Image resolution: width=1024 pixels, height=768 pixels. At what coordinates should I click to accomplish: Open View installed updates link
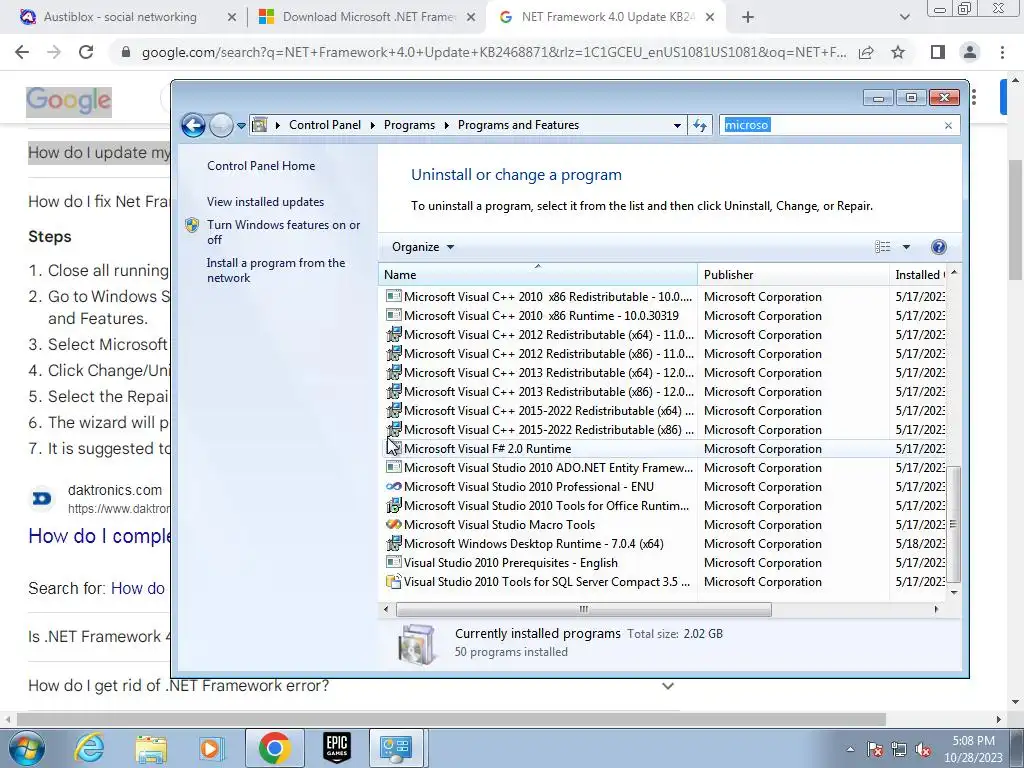265,202
